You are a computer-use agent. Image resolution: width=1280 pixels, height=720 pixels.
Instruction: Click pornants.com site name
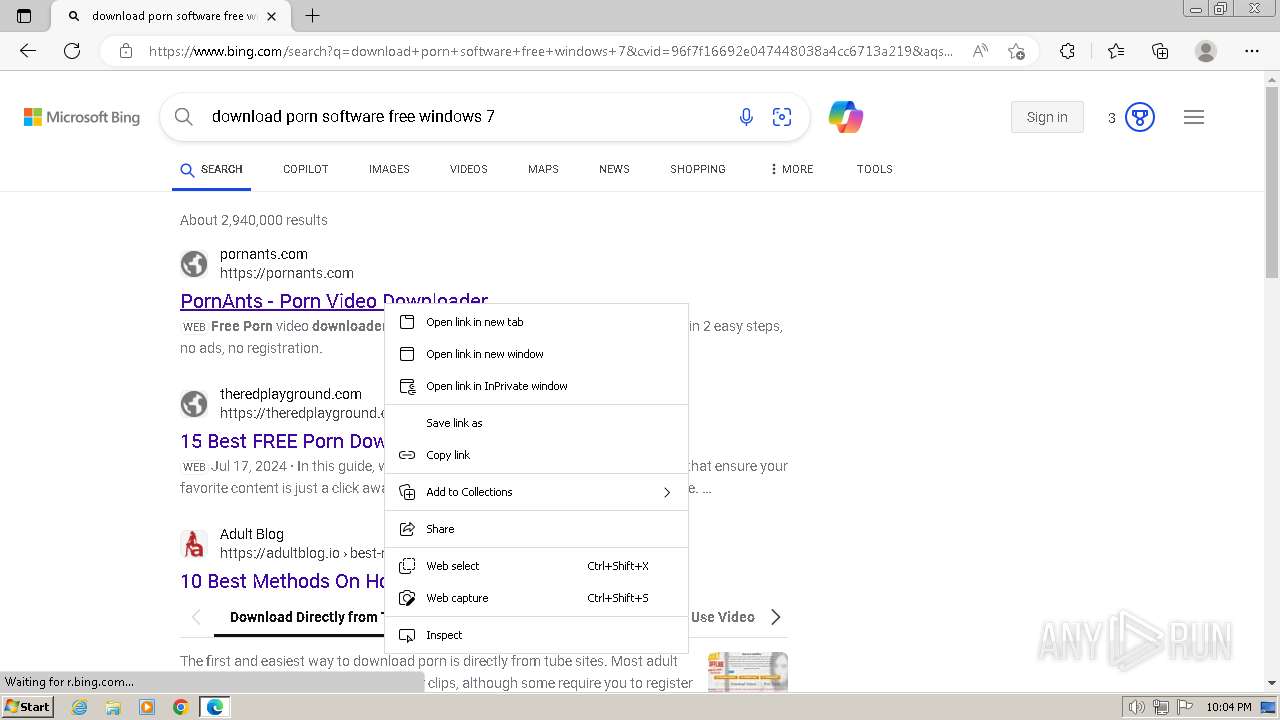(x=264, y=254)
